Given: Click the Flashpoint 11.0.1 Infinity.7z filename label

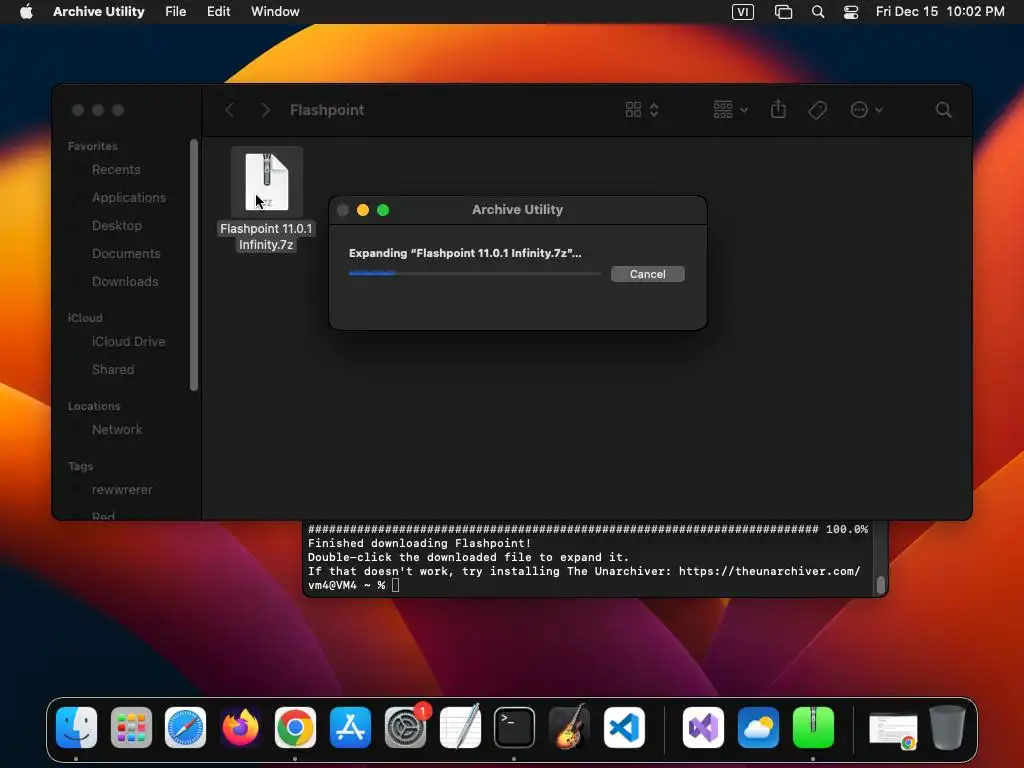Looking at the screenshot, I should click(266, 236).
